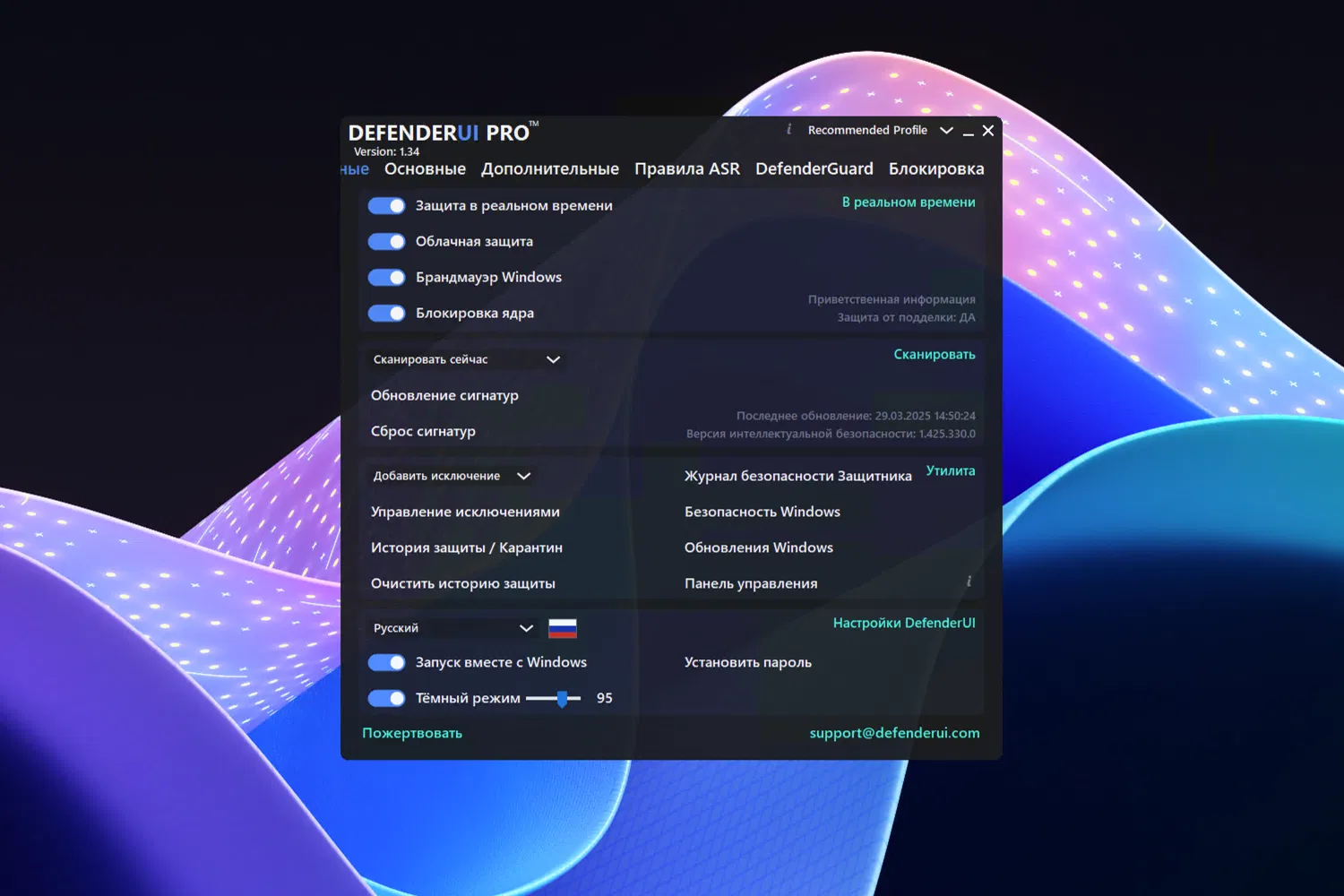
Task: Disable Облачная защита toggle
Action: click(387, 242)
